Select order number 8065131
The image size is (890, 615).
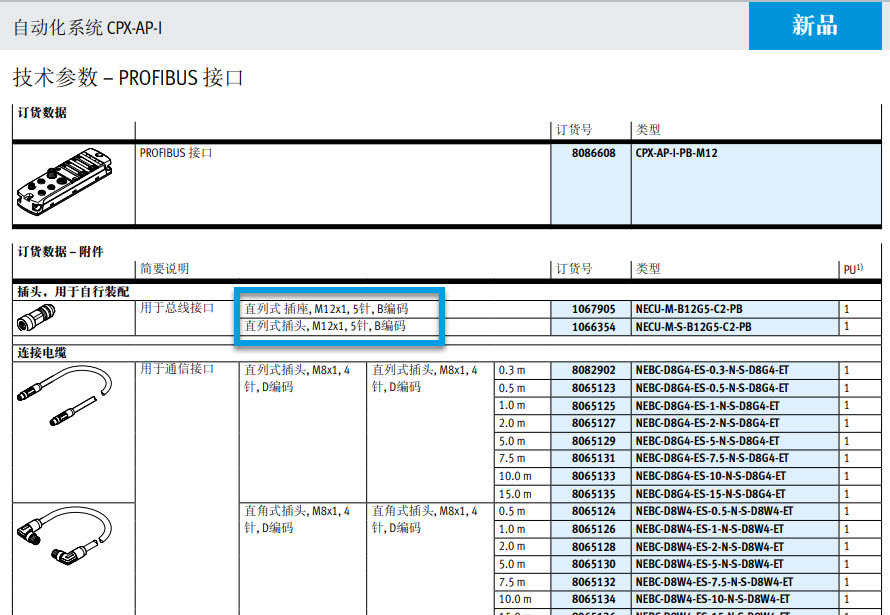[x=593, y=458]
